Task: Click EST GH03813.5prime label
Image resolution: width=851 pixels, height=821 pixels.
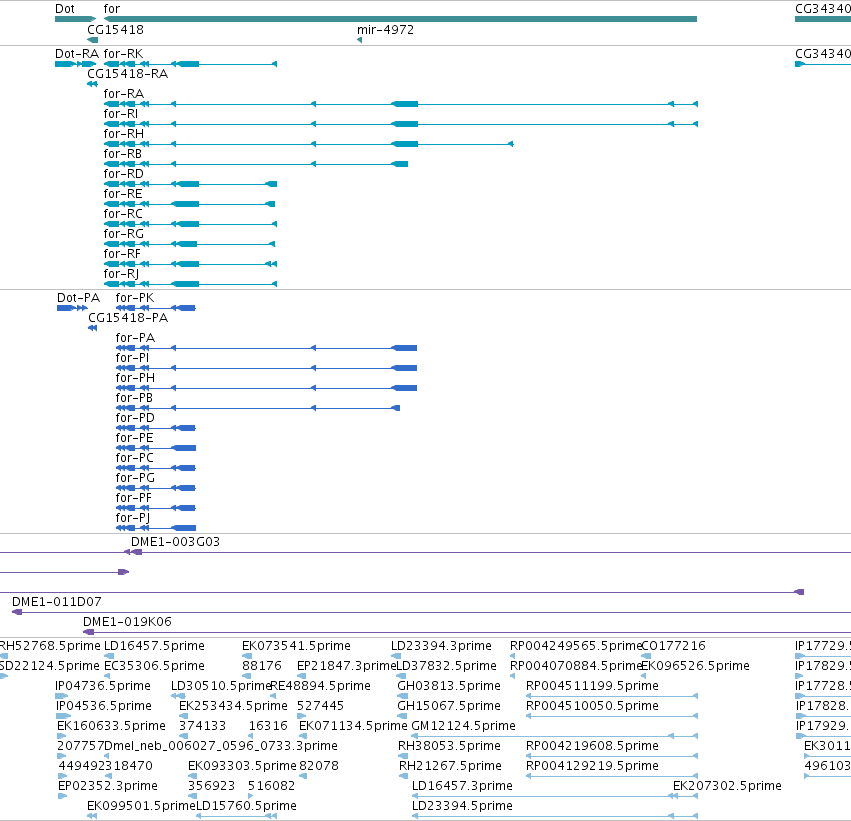Action: pyautogui.click(x=449, y=686)
